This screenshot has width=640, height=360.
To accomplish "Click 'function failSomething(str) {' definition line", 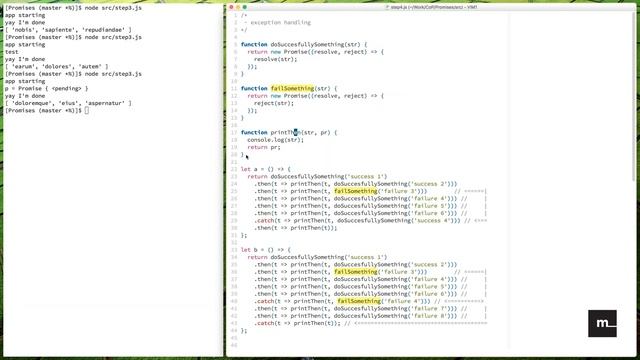I will tap(289, 89).
